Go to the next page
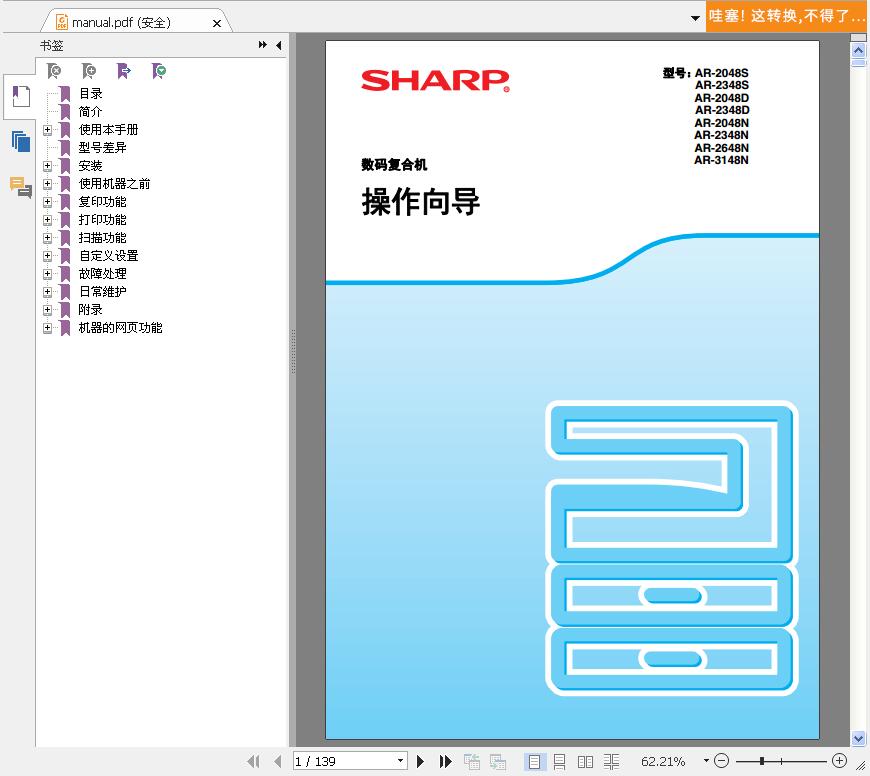This screenshot has height=776, width=870. [420, 762]
